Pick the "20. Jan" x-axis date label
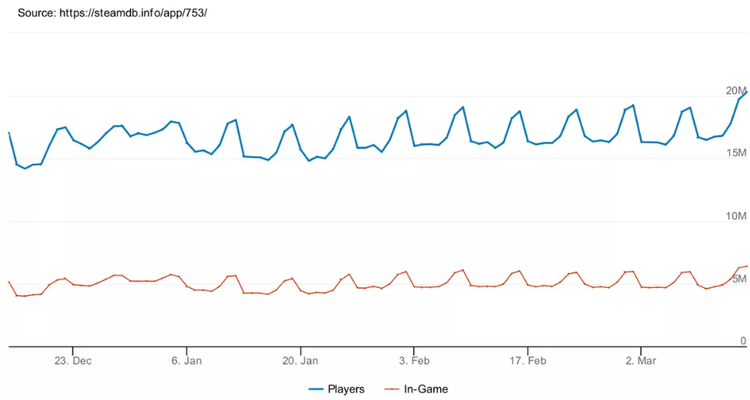 300,359
